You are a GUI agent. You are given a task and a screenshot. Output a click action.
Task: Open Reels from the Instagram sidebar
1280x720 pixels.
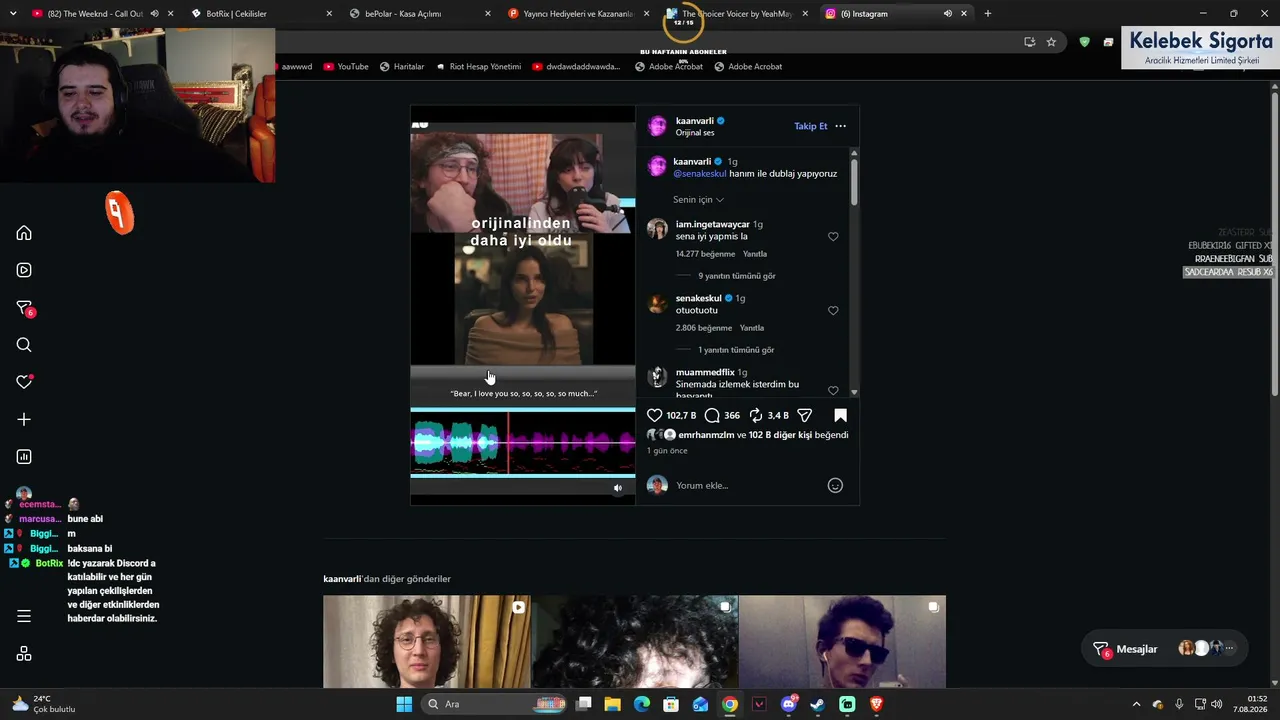[x=24, y=270]
